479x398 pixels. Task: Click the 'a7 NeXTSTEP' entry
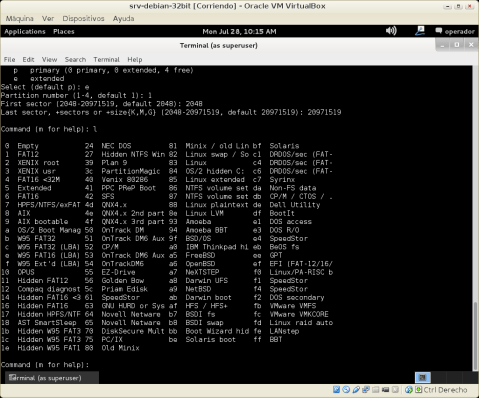(x=194, y=272)
